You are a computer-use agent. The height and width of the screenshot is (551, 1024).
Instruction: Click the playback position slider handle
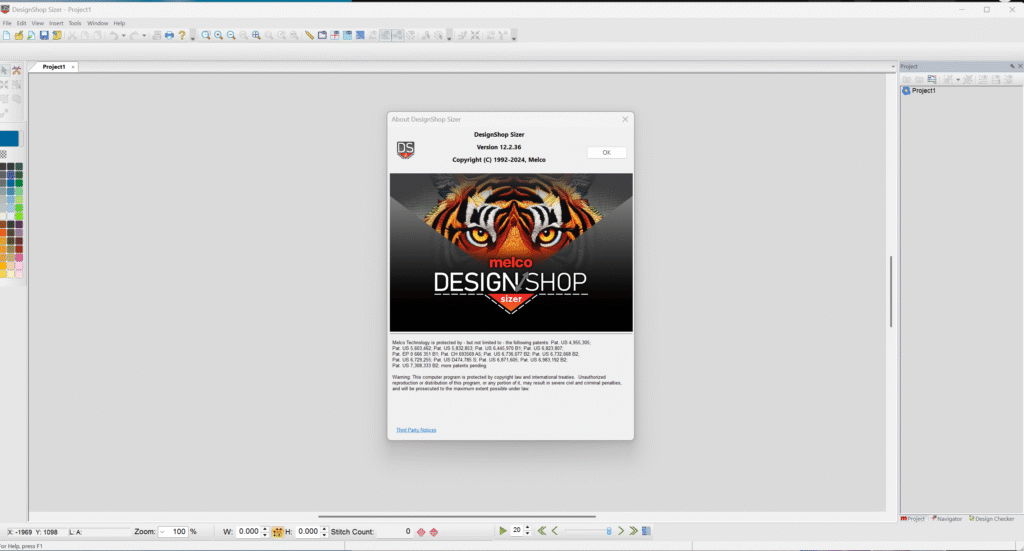[608, 531]
